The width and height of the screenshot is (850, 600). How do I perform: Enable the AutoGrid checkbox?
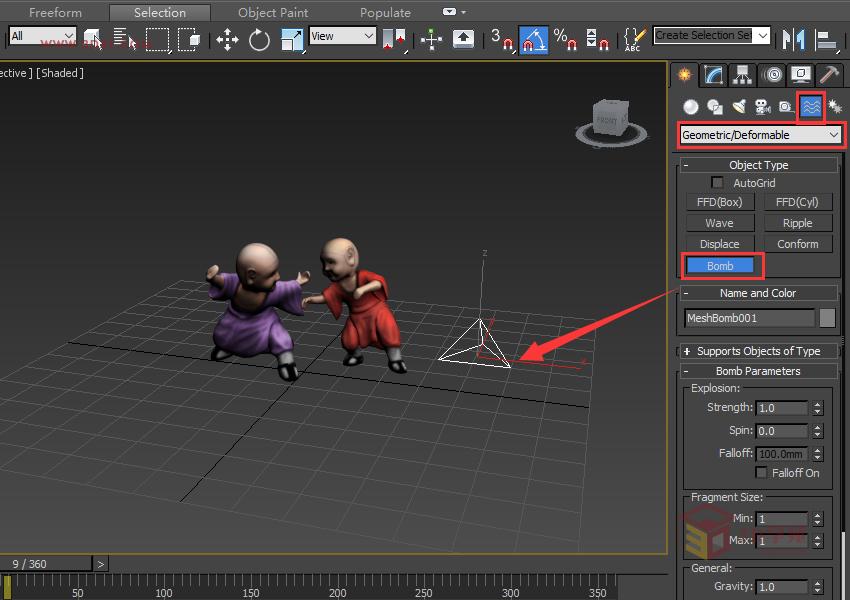(x=717, y=182)
